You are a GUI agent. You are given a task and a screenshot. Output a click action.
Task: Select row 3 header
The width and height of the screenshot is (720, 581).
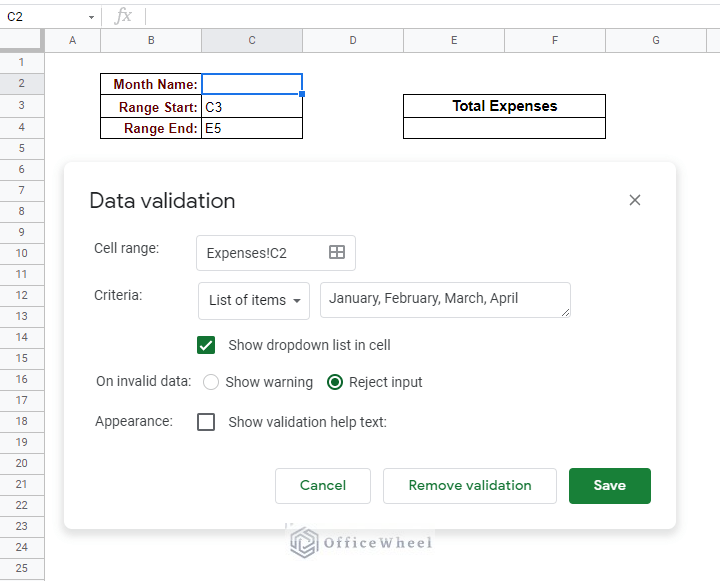click(21, 106)
